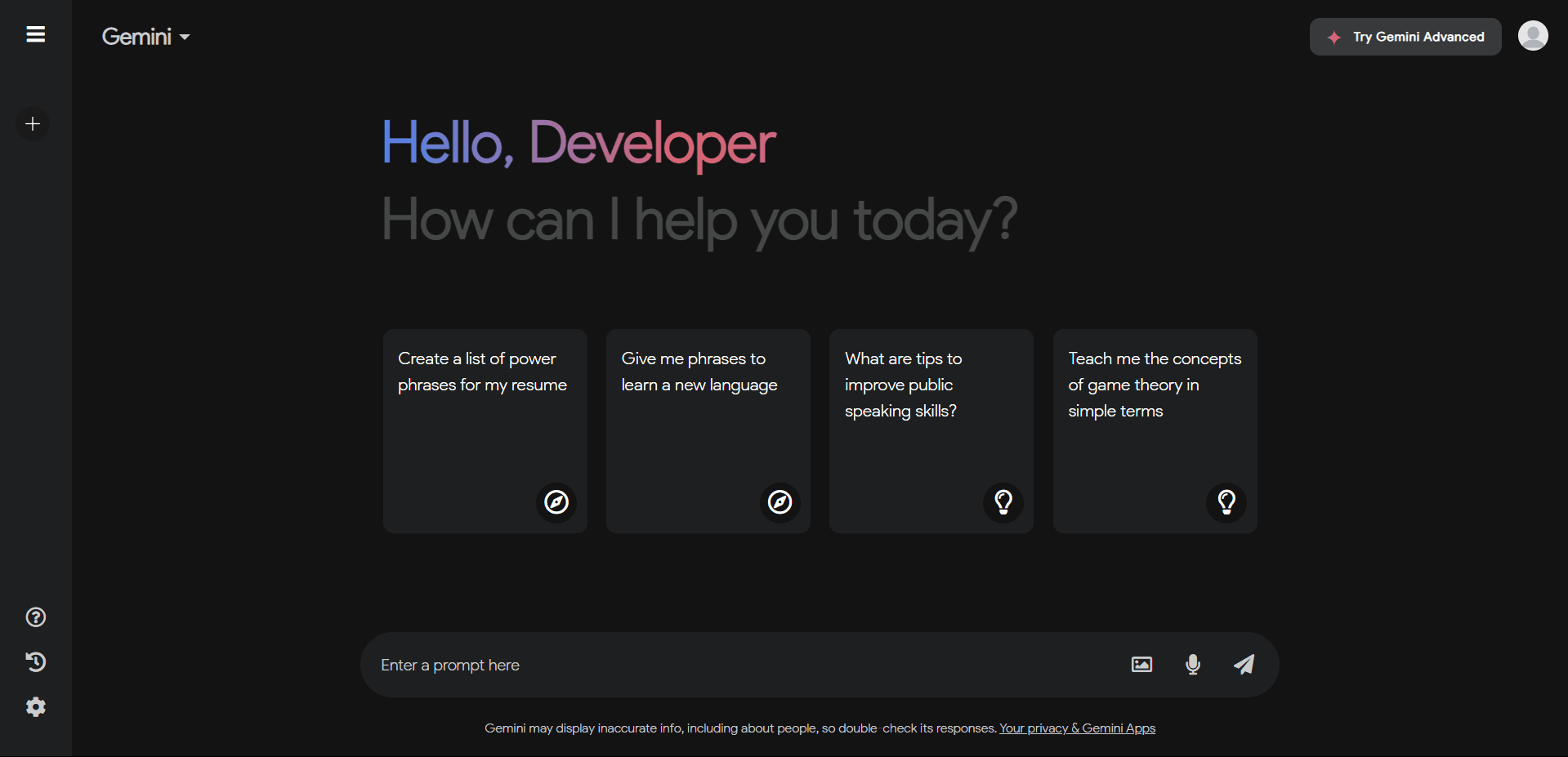Click the compass icon on new language card
The image size is (1568, 757).
click(780, 501)
